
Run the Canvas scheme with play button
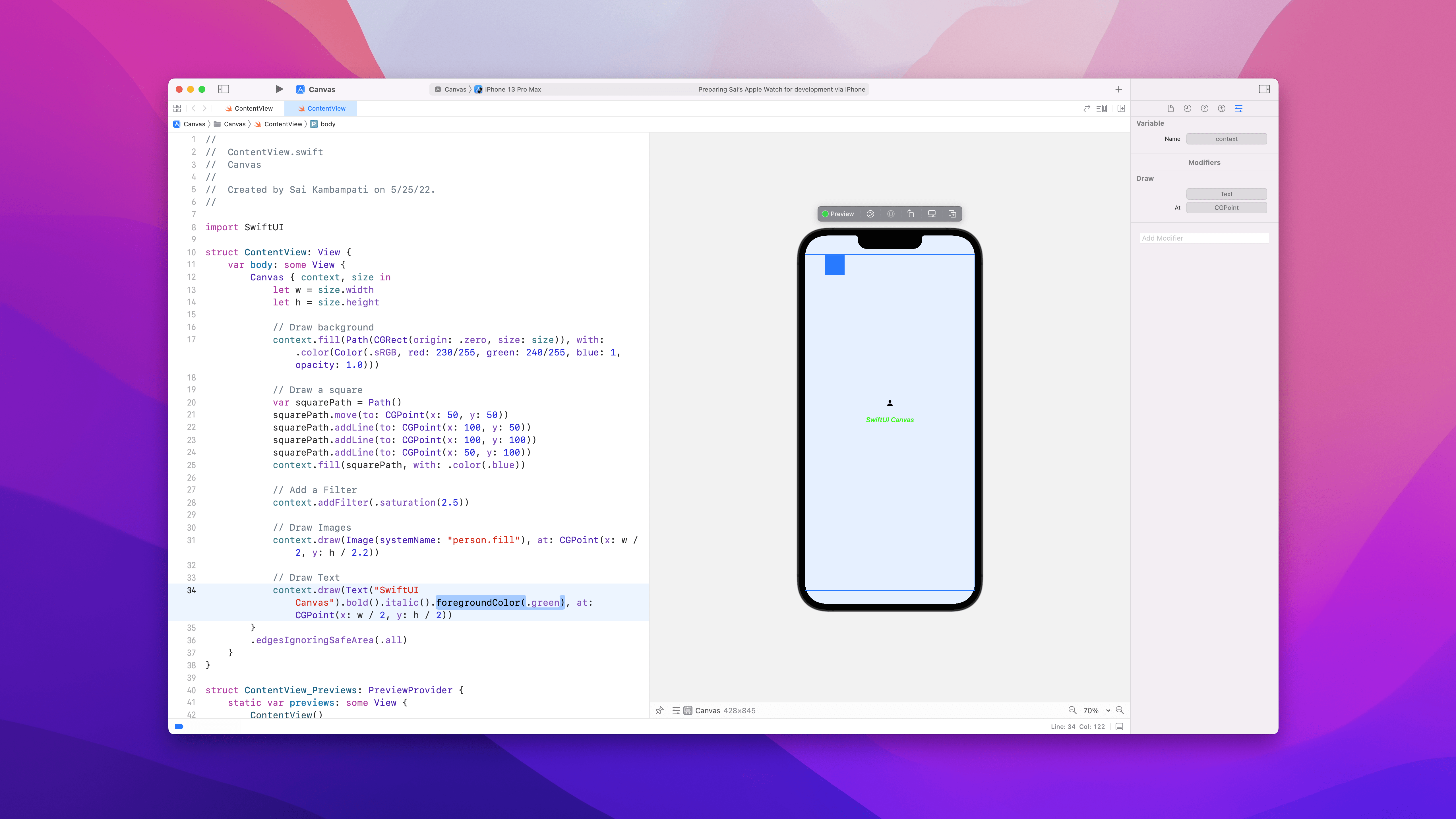[x=279, y=89]
